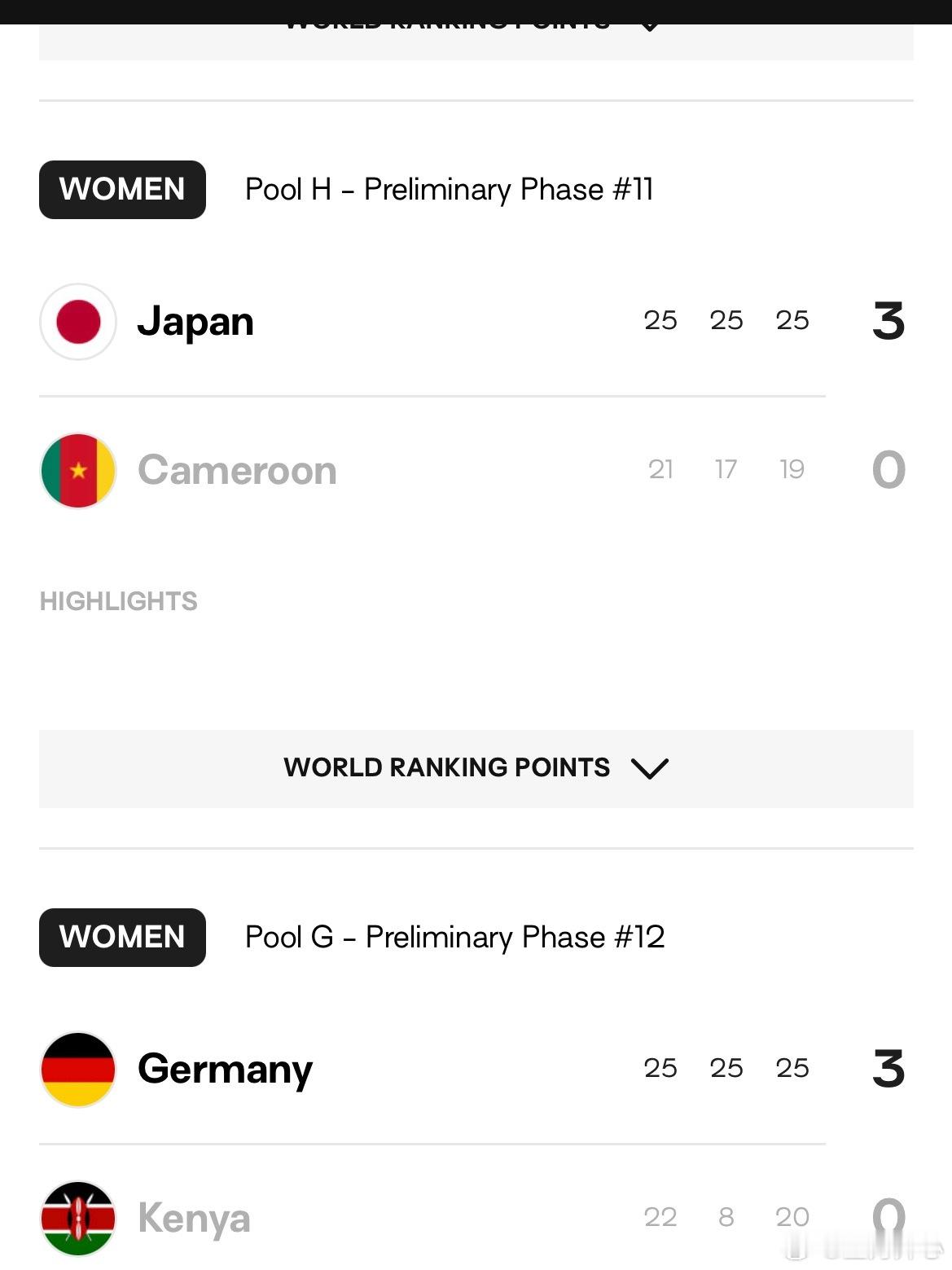The image size is (952, 1270).
Task: Open the Kenya team name
Action: point(194,1219)
